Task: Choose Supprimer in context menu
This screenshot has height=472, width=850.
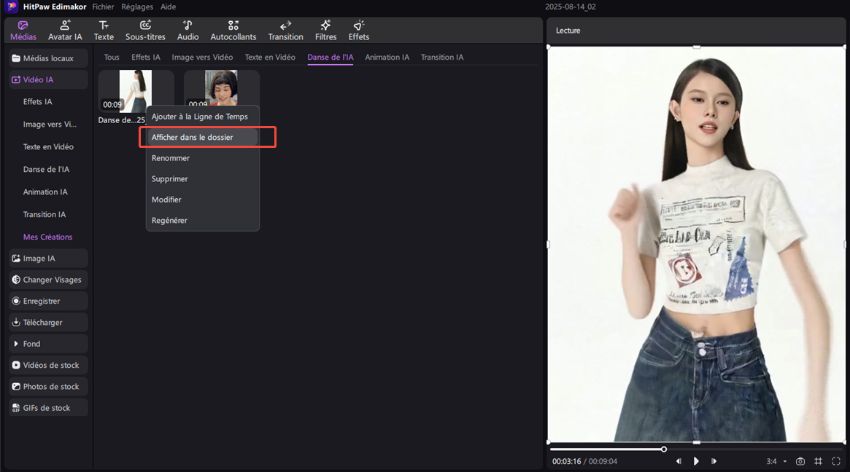Action: tap(203, 179)
